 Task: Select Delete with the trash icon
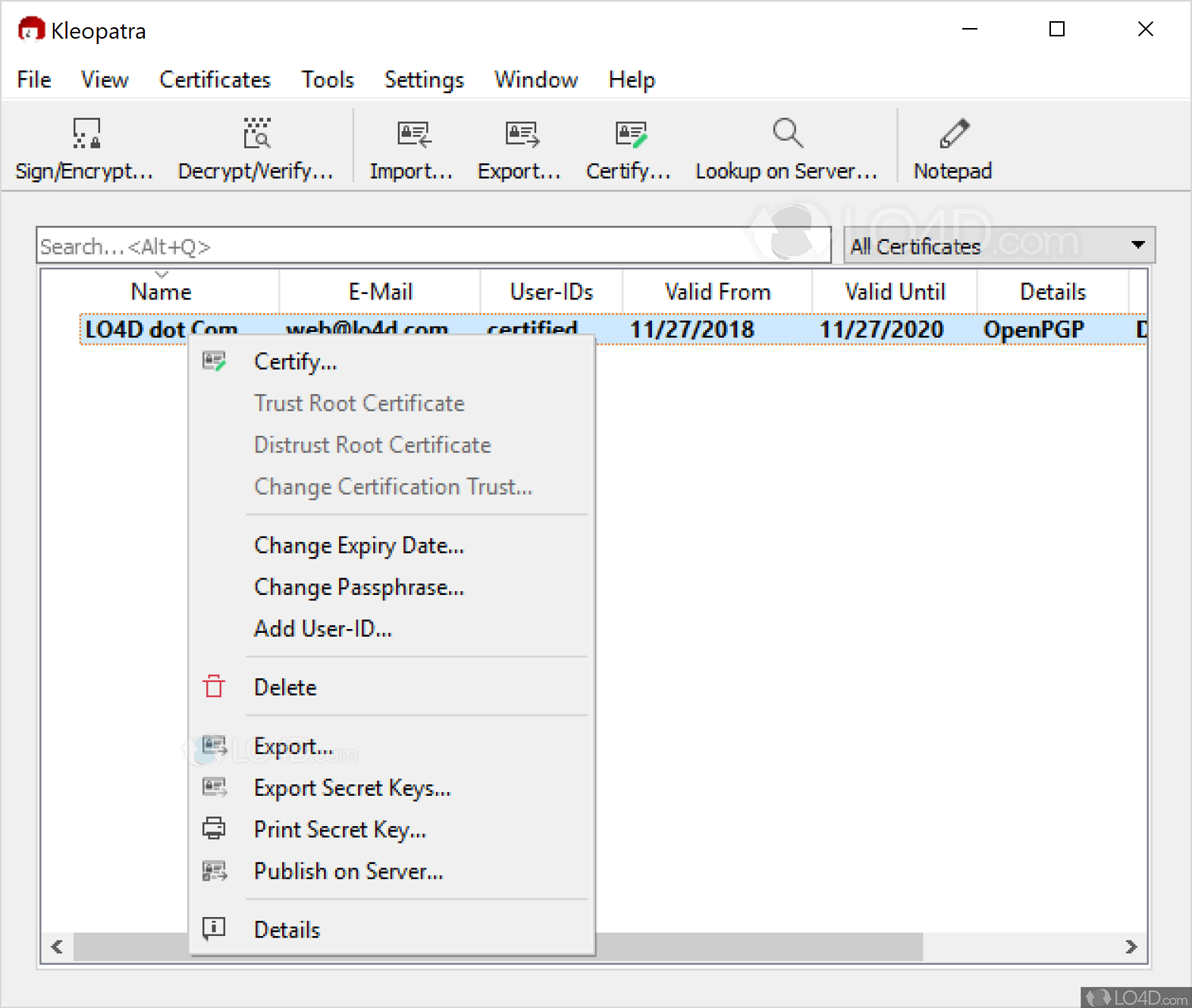coord(285,687)
